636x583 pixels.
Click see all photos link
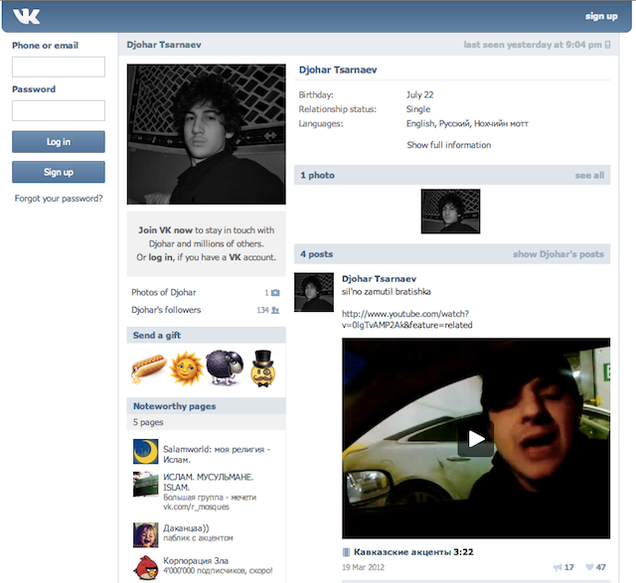coord(589,175)
